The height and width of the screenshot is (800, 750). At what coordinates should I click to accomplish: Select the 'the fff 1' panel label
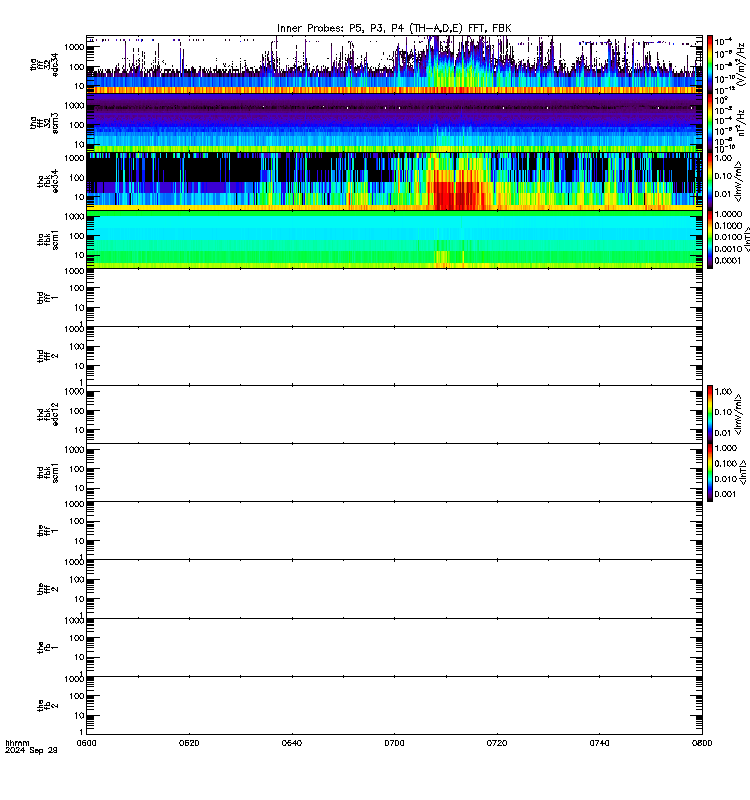tap(48, 531)
